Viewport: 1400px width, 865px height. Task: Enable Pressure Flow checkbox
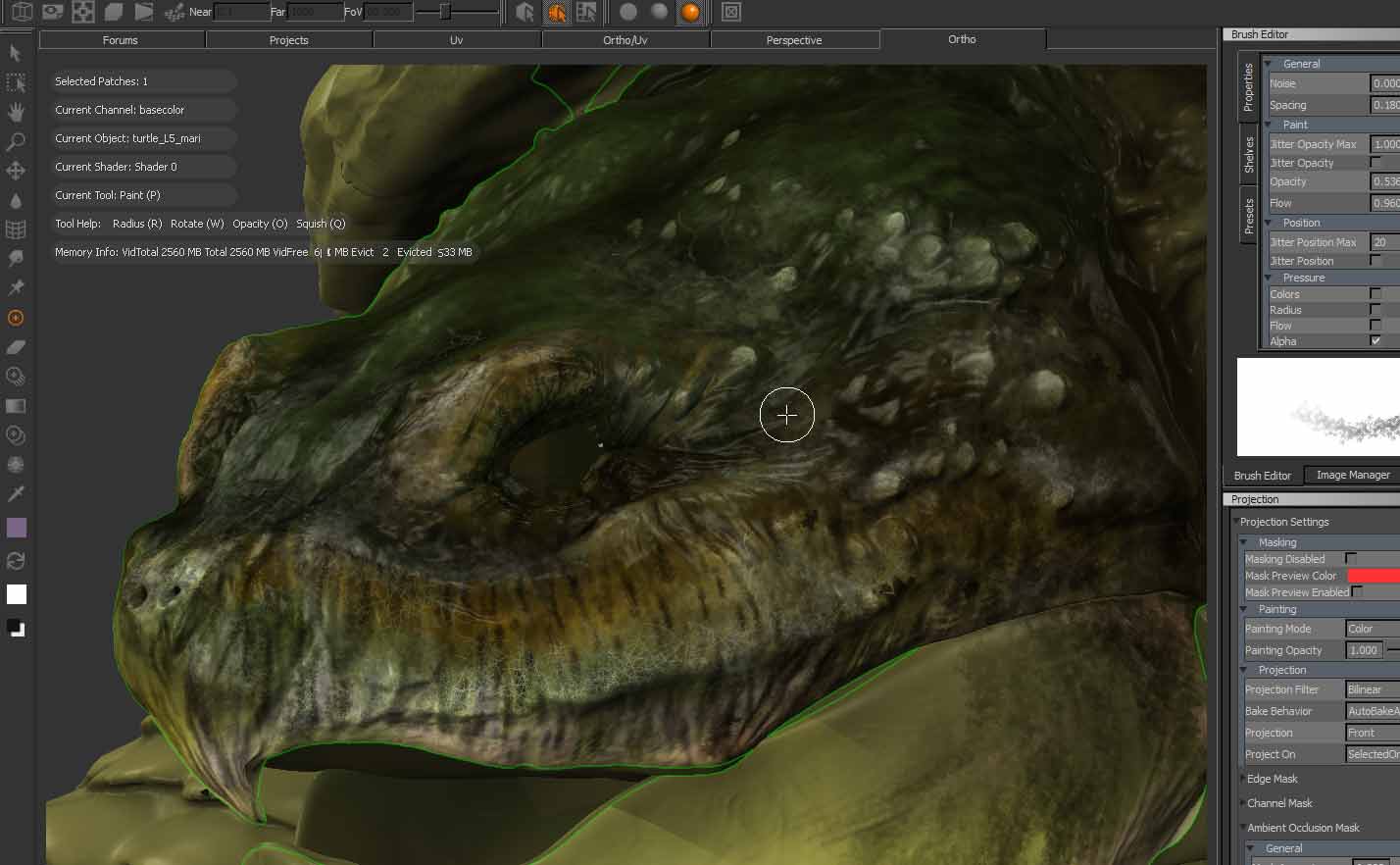coord(1375,325)
